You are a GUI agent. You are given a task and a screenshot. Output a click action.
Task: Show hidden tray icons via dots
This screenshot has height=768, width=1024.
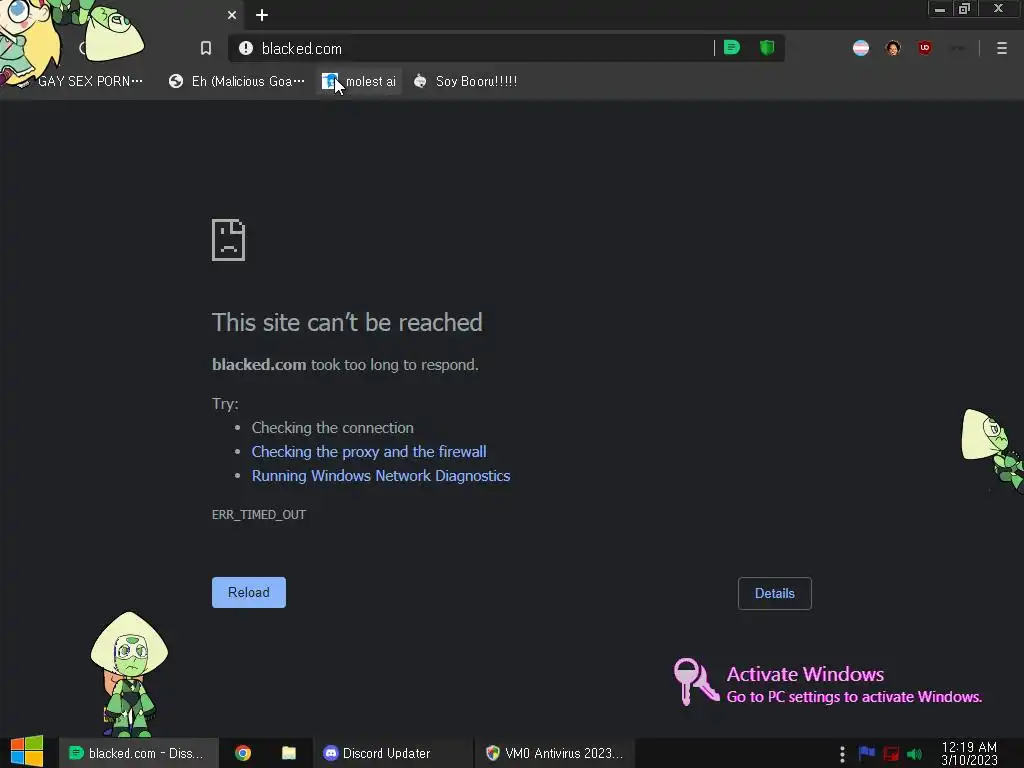(x=842, y=754)
